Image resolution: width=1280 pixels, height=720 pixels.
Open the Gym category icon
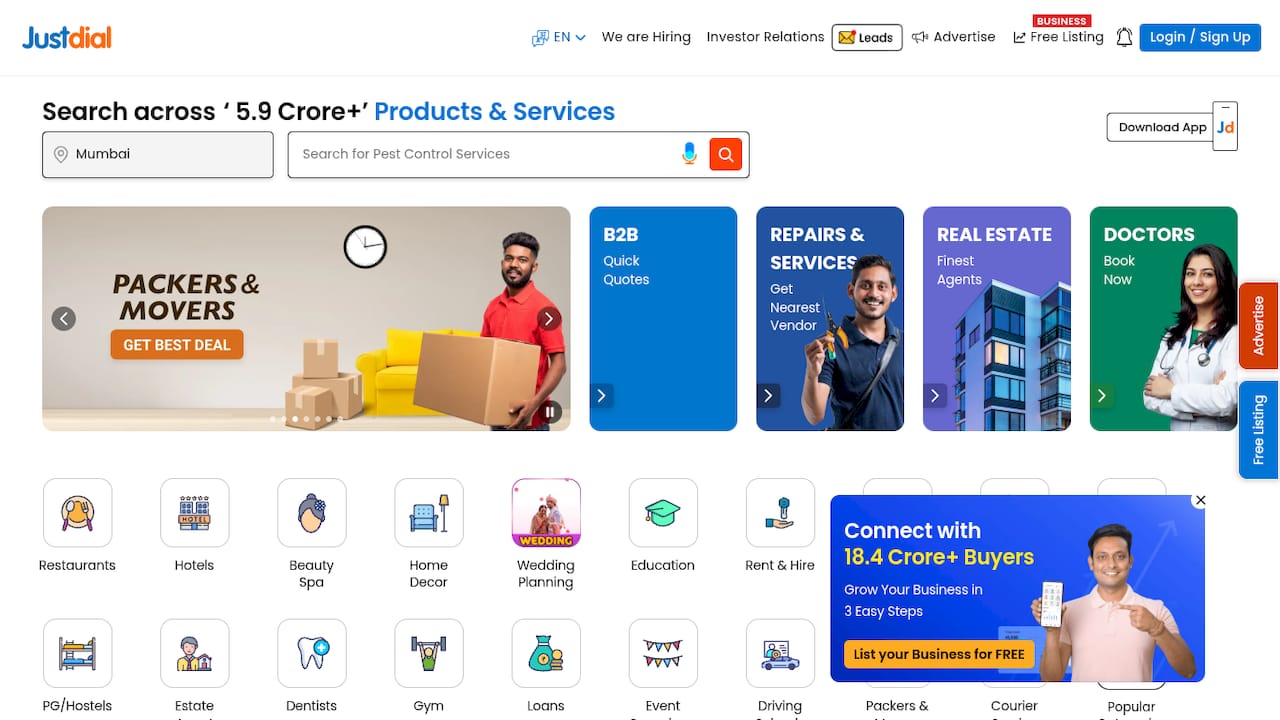(428, 653)
